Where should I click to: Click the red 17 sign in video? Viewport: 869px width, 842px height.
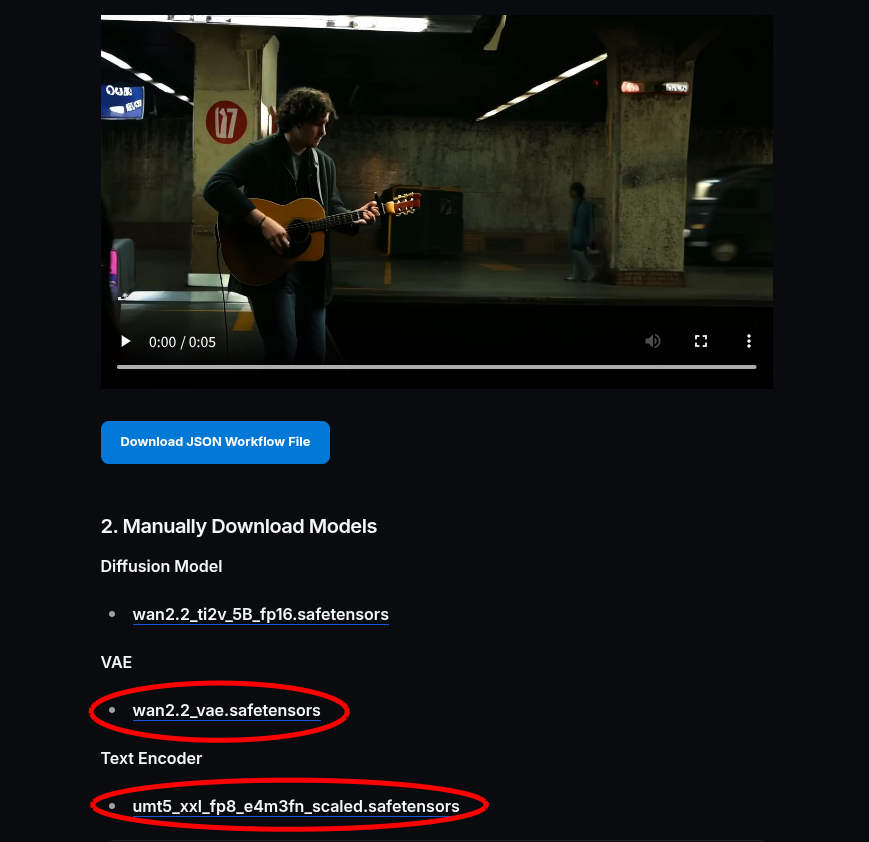click(x=226, y=122)
